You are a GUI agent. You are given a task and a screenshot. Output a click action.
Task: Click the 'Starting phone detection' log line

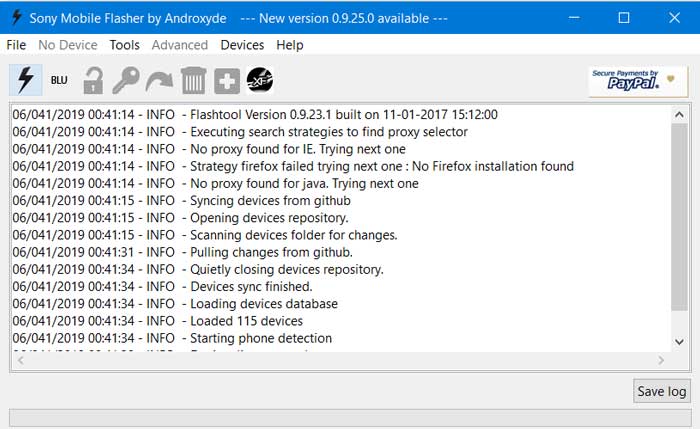[x=172, y=338]
